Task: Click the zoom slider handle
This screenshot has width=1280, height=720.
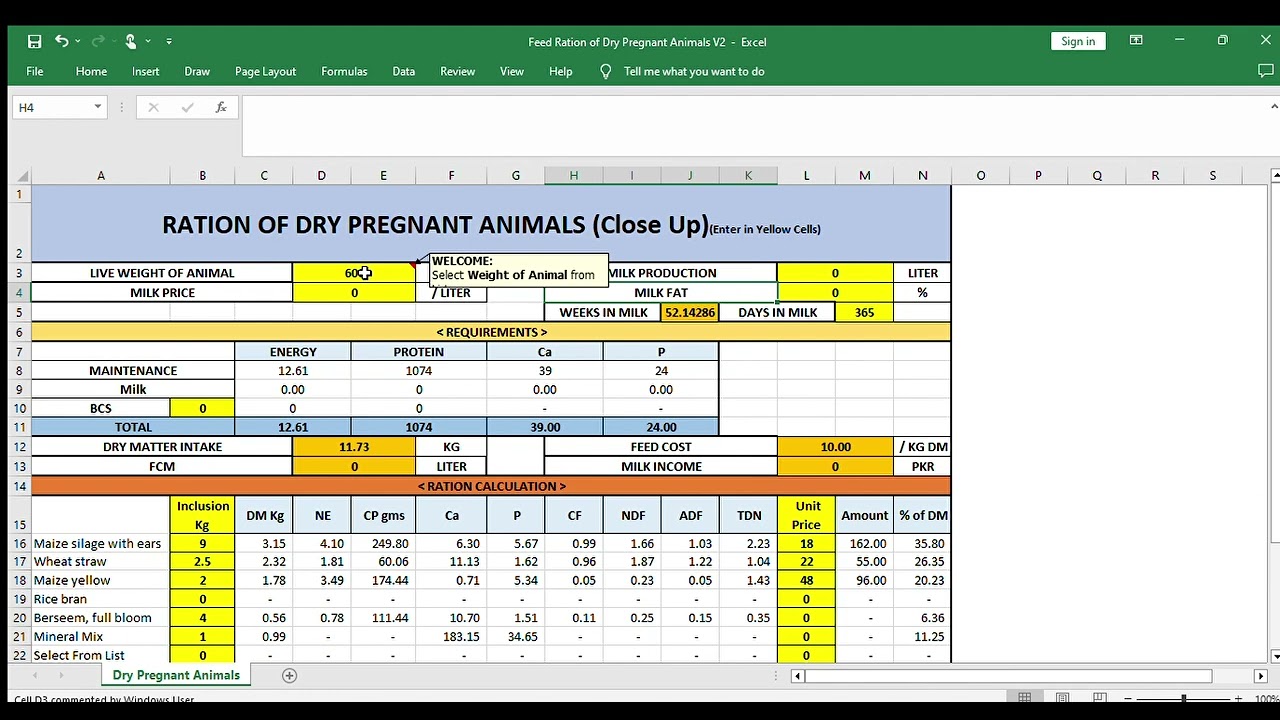Action: (1183, 699)
